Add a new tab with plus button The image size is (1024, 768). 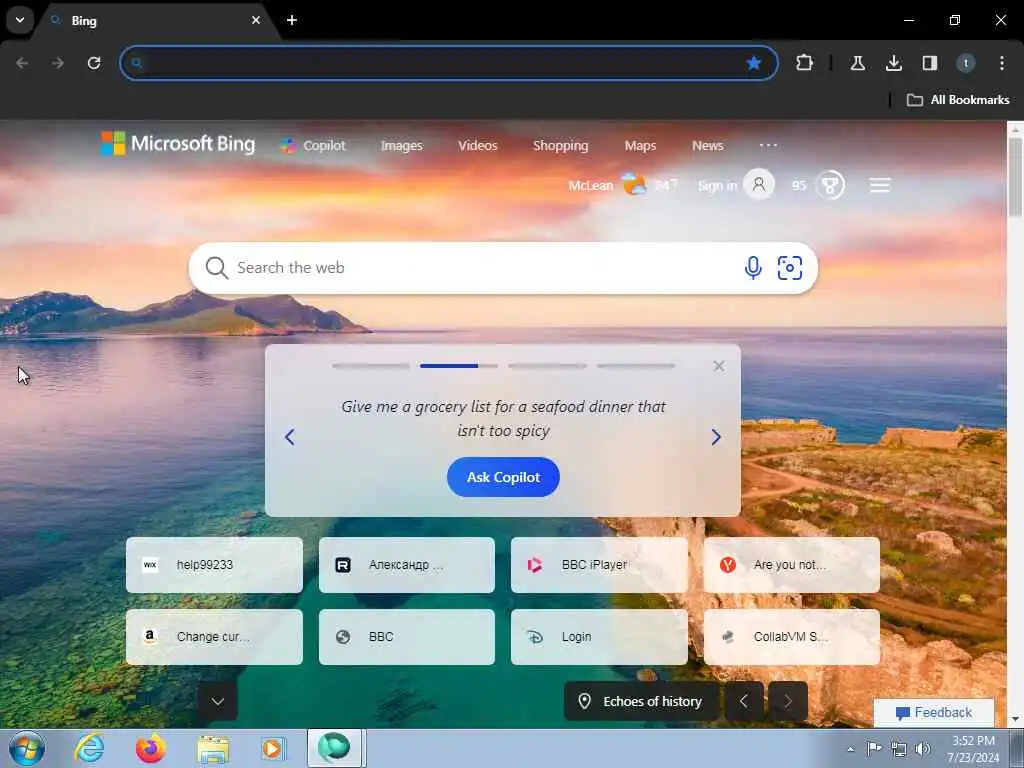292,20
